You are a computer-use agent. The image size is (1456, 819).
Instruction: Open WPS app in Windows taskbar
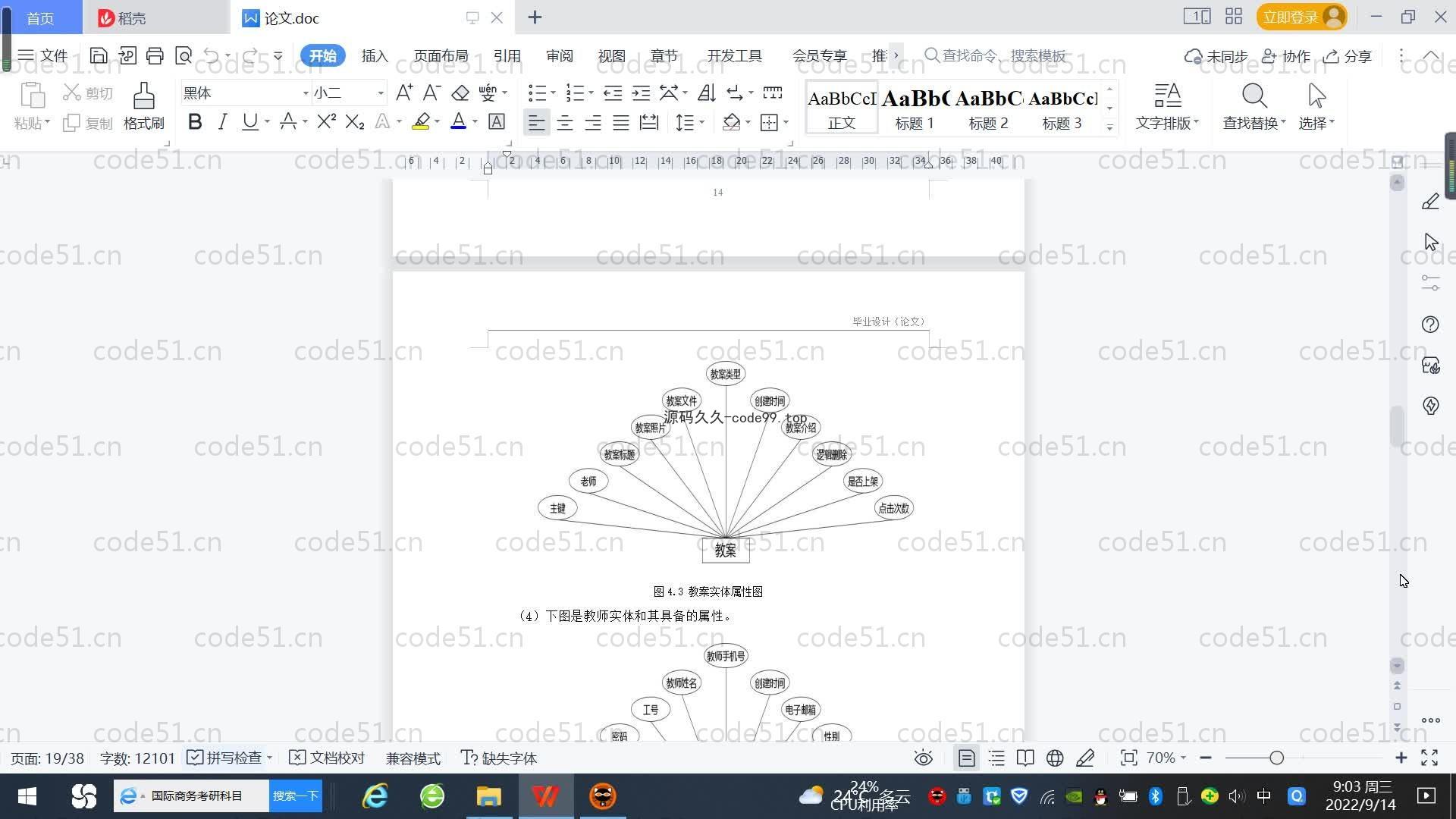tap(546, 796)
